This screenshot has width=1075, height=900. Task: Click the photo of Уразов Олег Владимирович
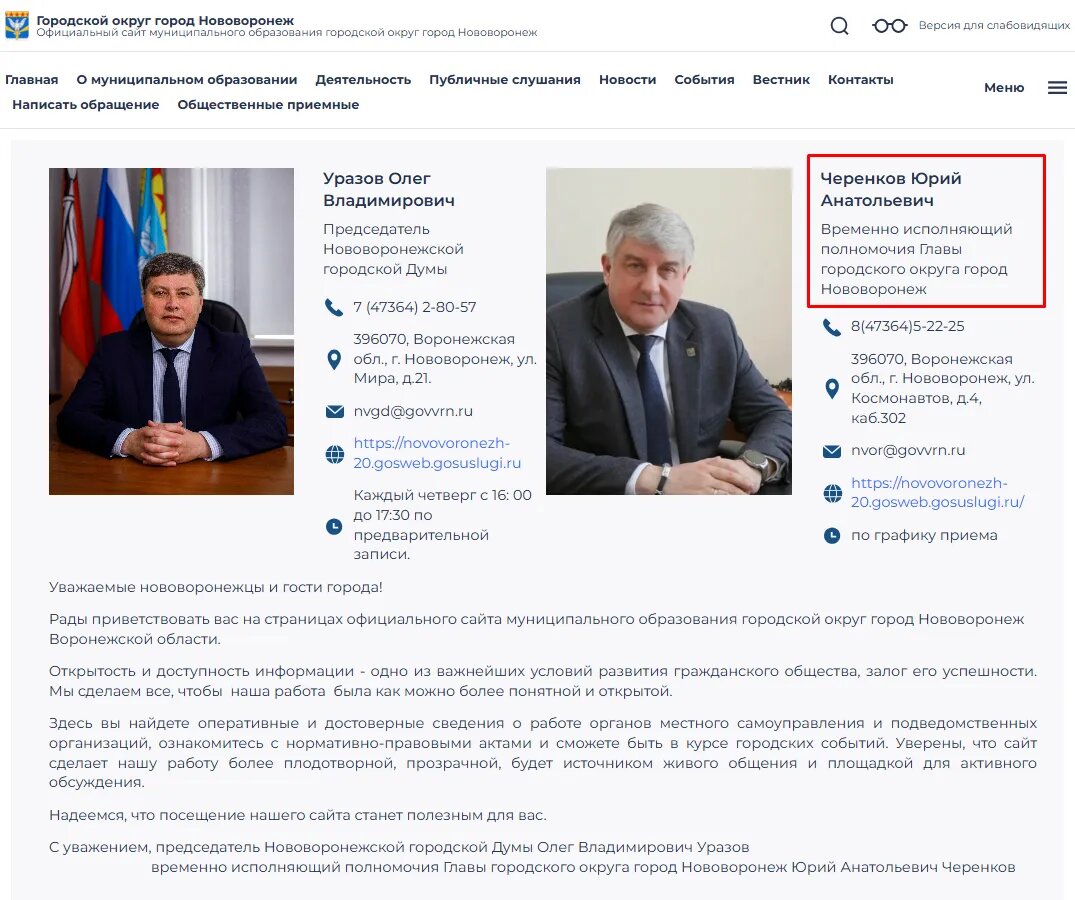tap(171, 331)
